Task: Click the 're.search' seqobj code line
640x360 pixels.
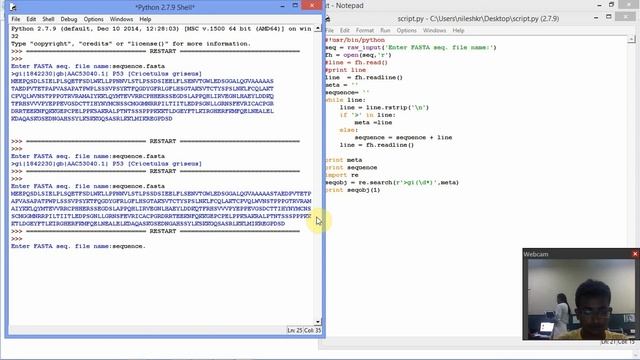Action: (x=392, y=182)
